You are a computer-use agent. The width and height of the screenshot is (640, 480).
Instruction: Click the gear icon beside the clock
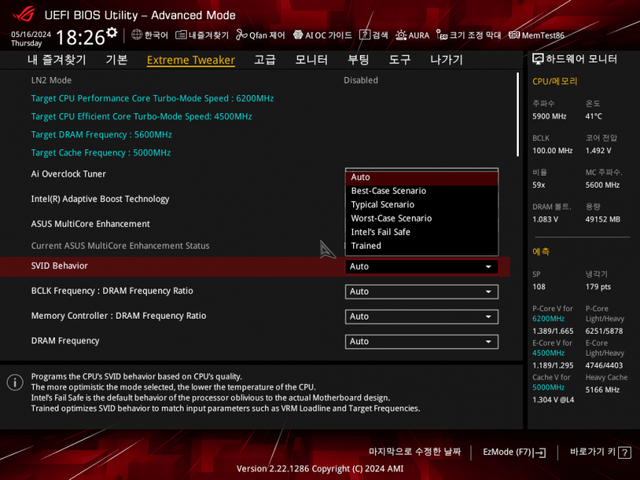111,33
